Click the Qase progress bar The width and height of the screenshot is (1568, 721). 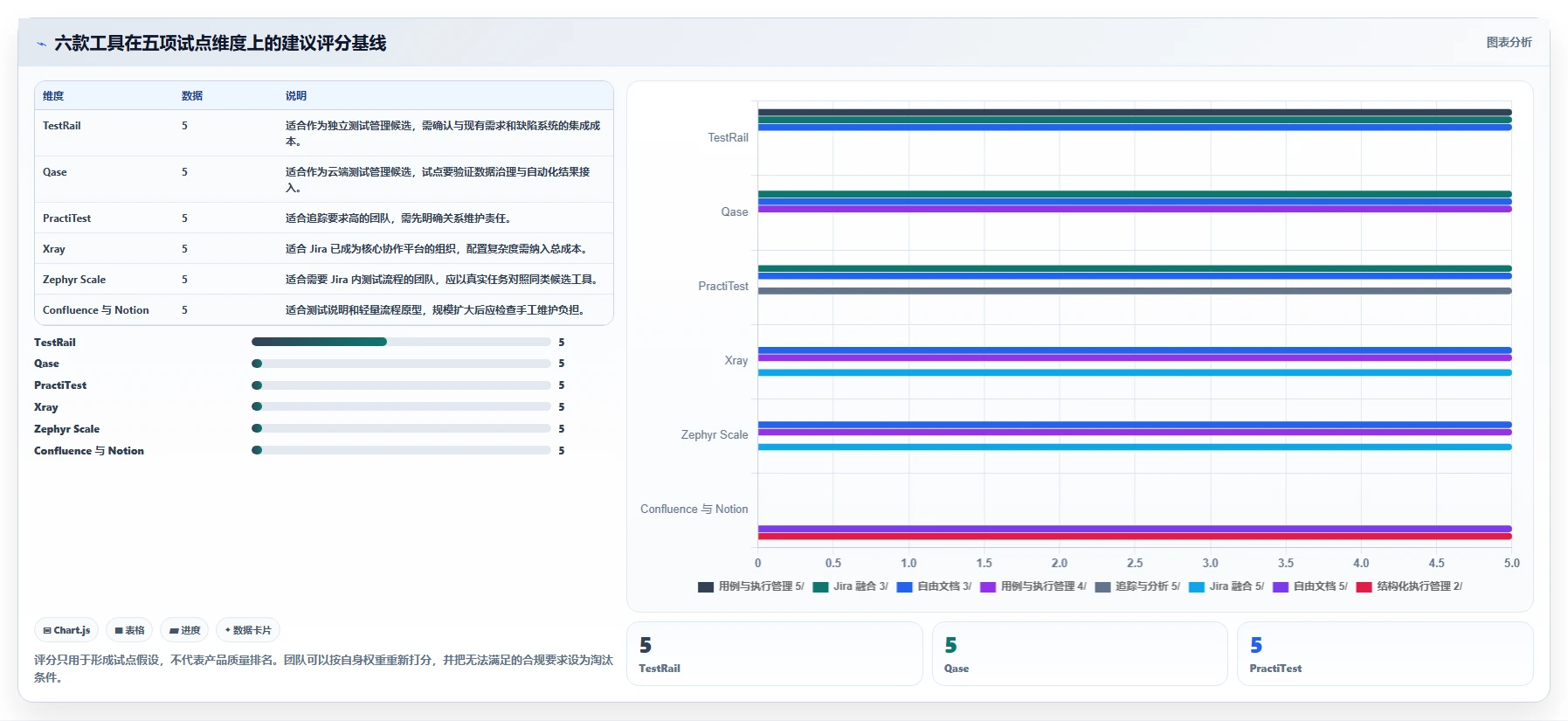tap(401, 364)
